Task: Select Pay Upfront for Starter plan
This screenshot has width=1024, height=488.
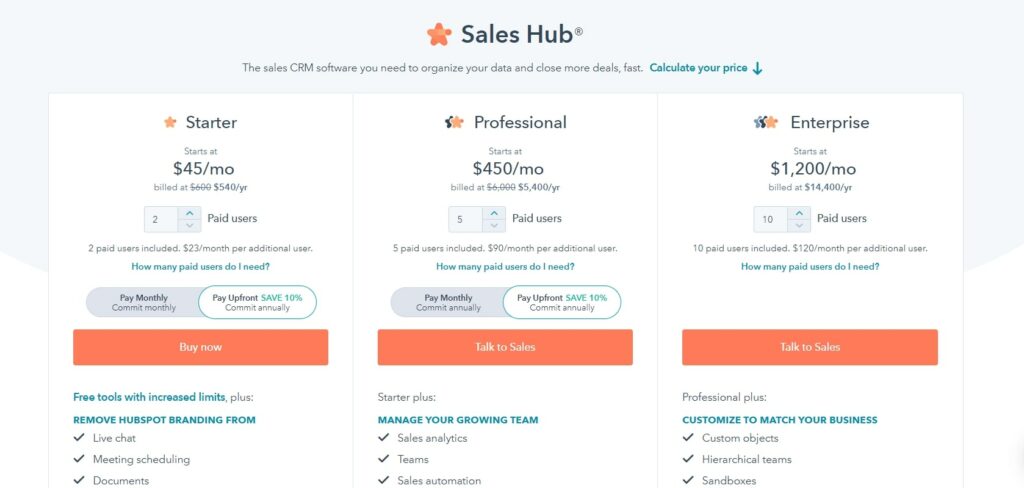Action: click(x=257, y=302)
